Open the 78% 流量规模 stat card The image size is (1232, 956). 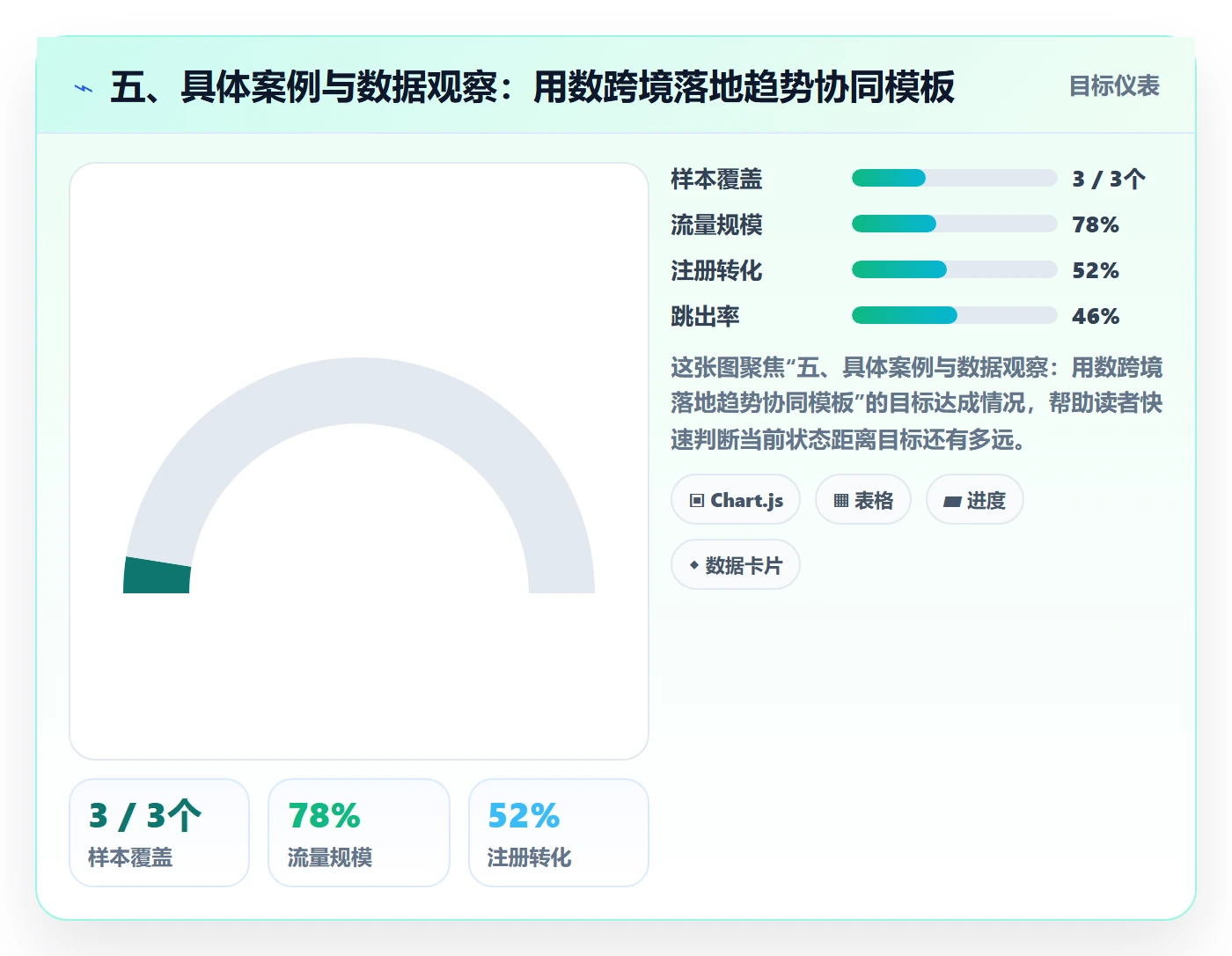359,833
